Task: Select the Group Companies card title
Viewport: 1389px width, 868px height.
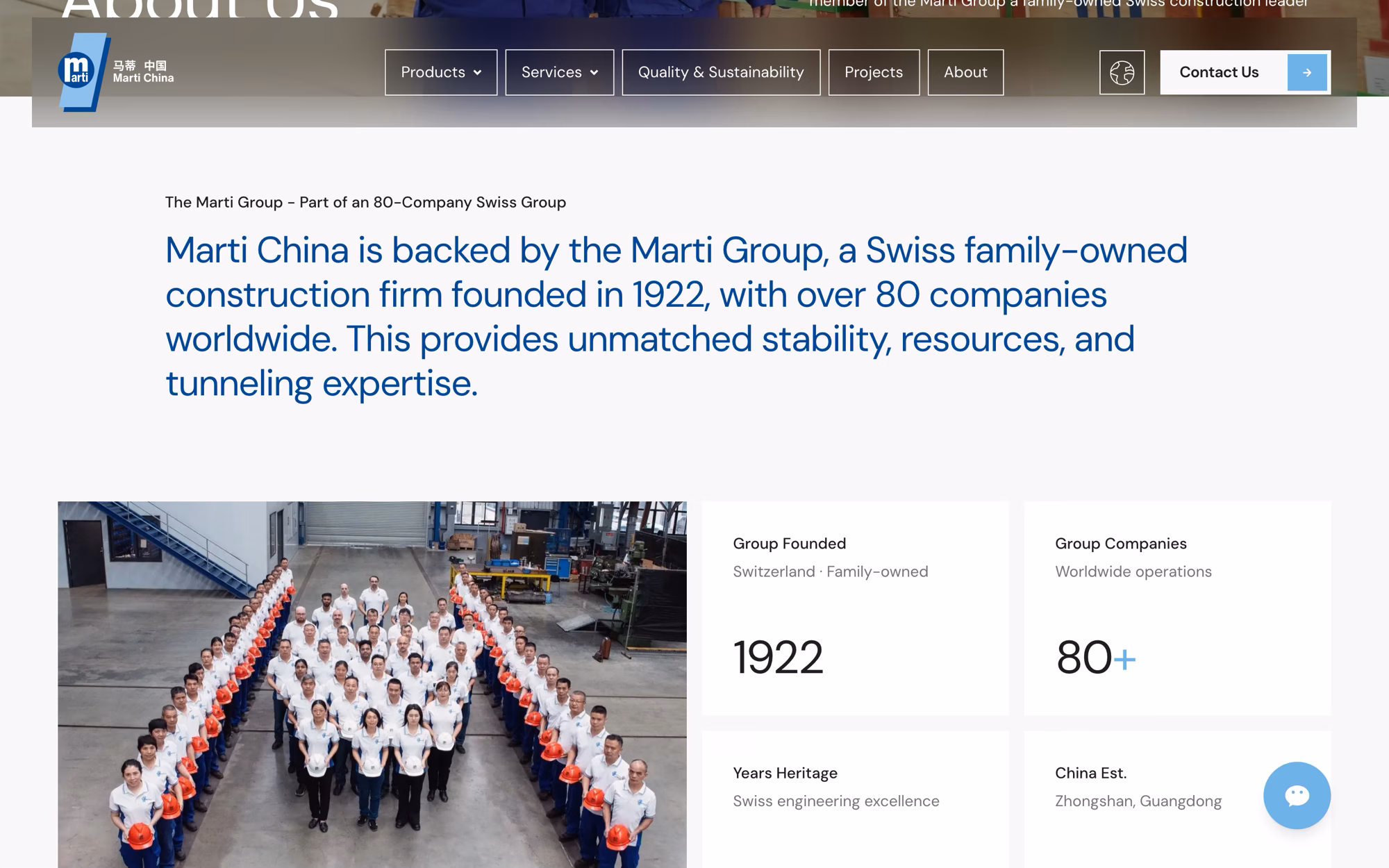Action: coord(1121,544)
